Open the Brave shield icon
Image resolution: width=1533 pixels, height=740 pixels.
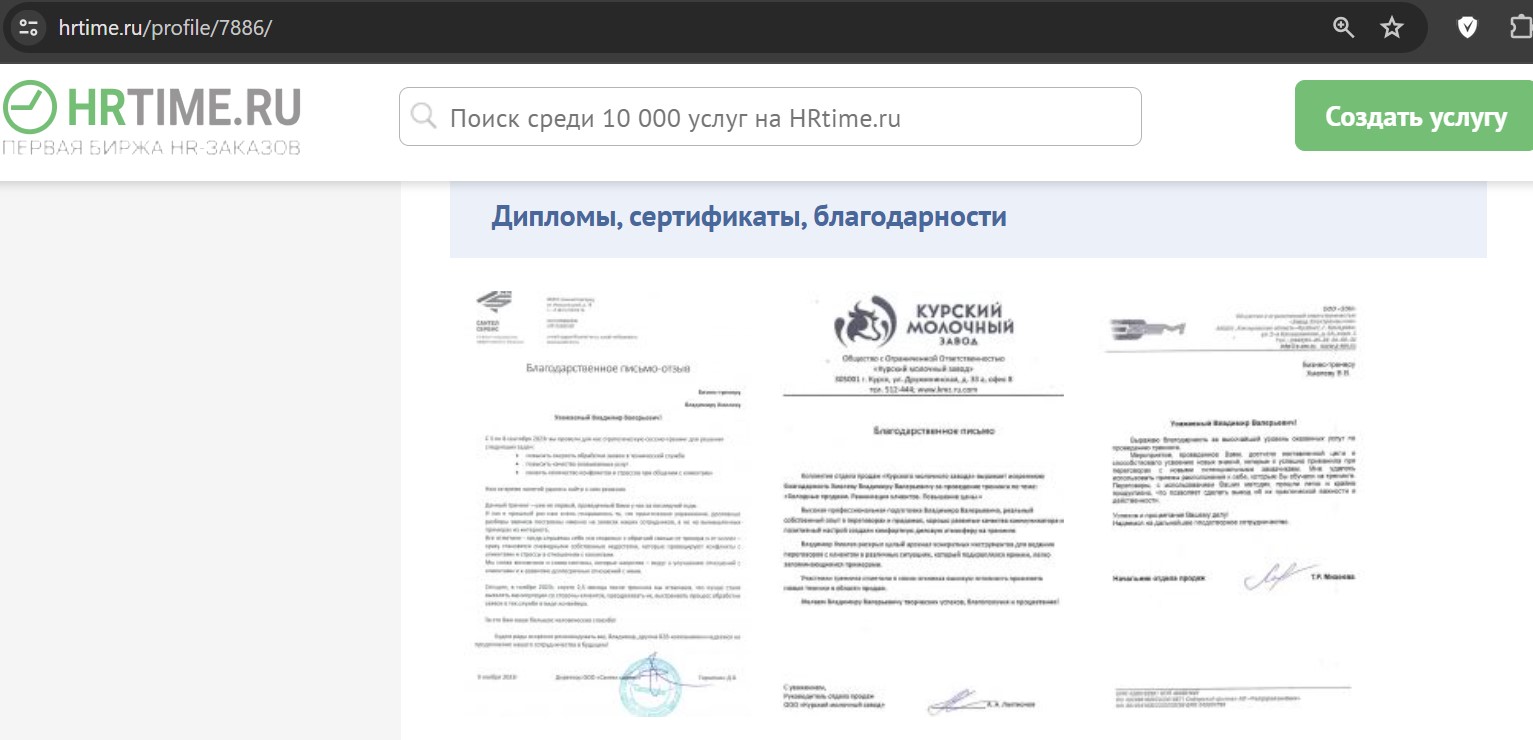coord(1467,28)
